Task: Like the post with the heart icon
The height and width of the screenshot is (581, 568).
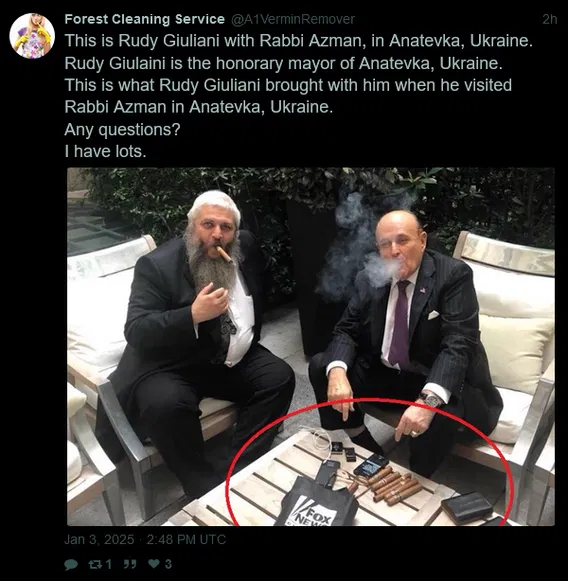Action: click(x=153, y=564)
